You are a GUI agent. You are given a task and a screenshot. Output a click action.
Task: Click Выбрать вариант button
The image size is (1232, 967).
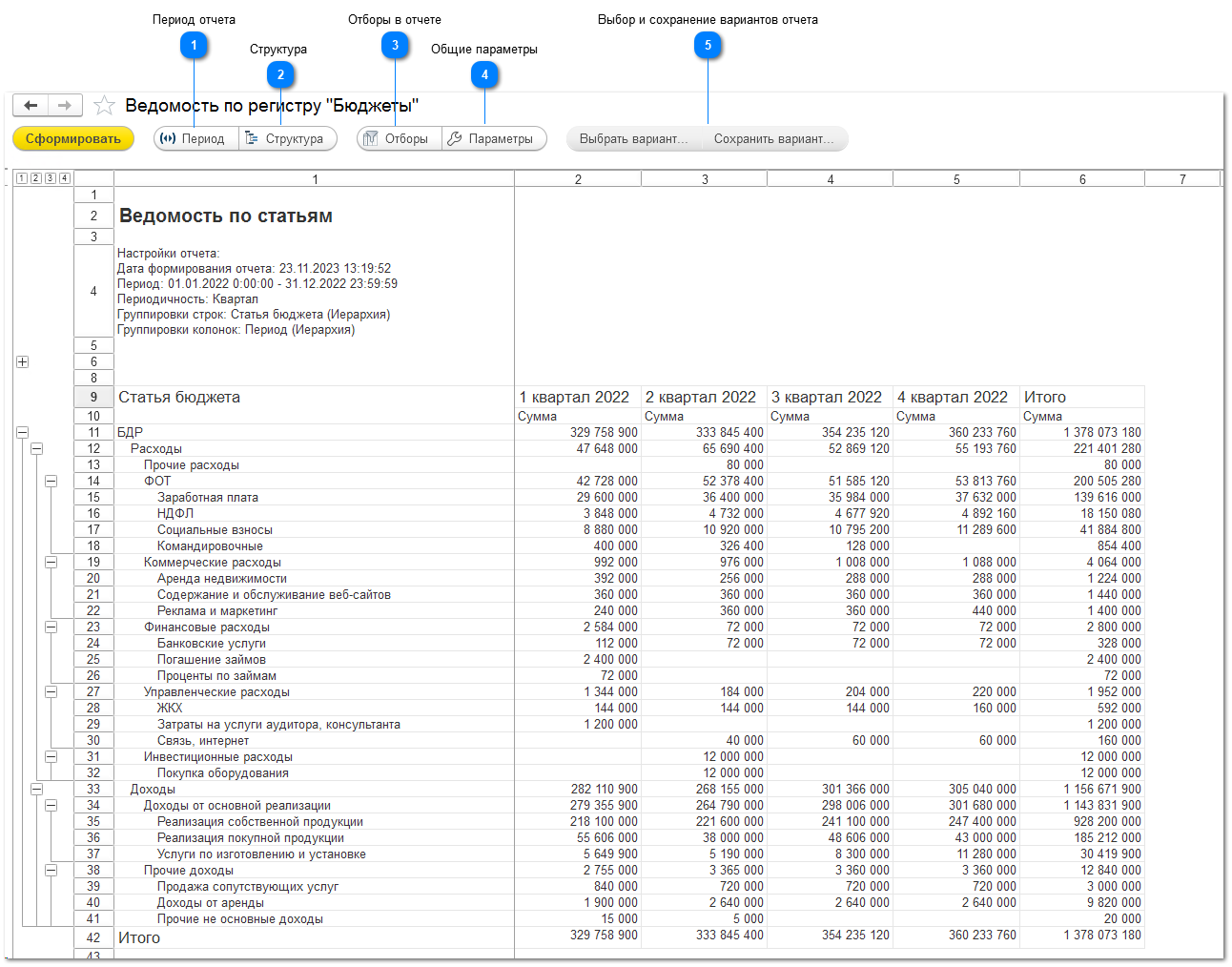pyautogui.click(x=633, y=138)
